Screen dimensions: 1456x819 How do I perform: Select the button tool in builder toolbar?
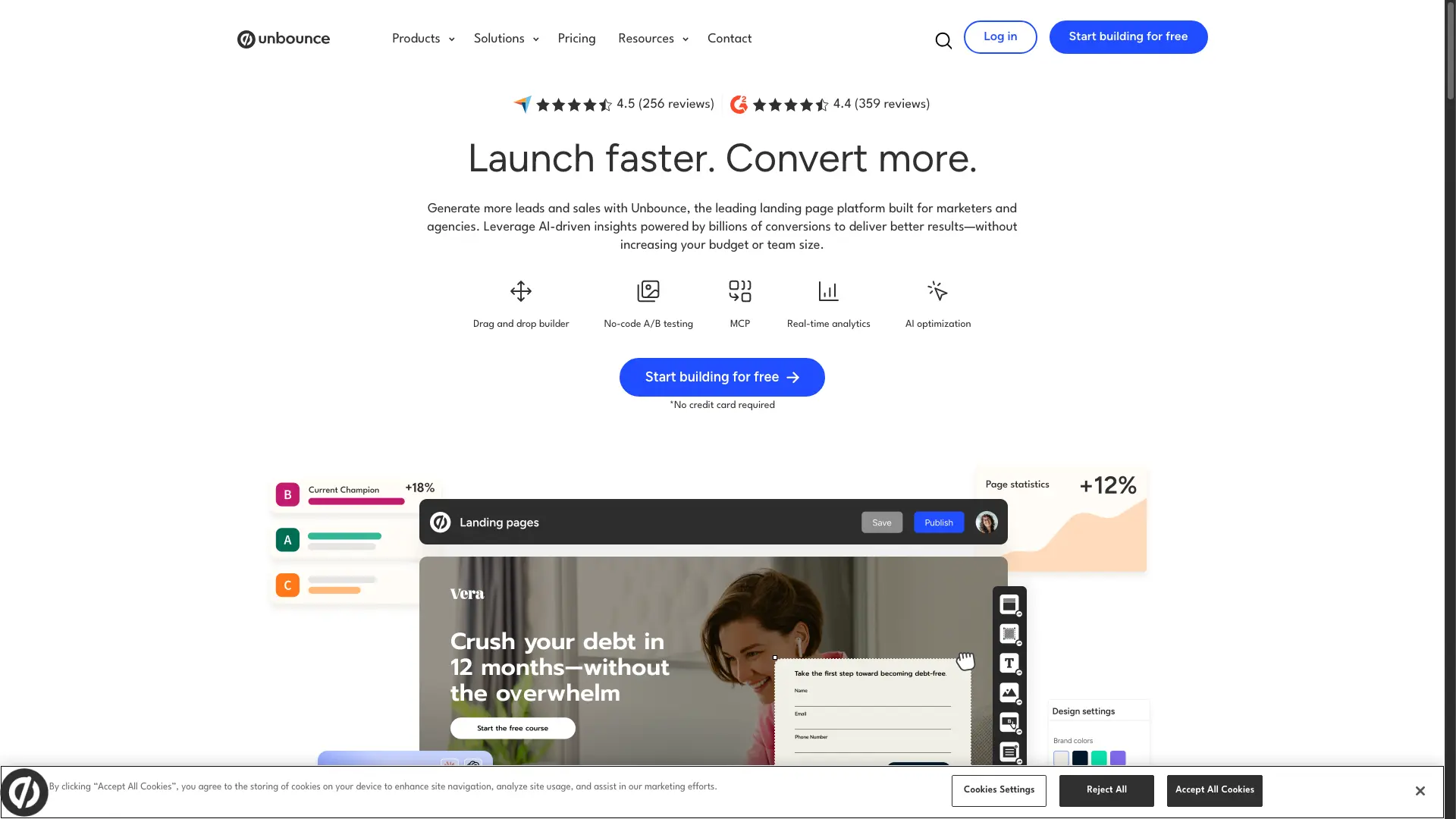1009,722
